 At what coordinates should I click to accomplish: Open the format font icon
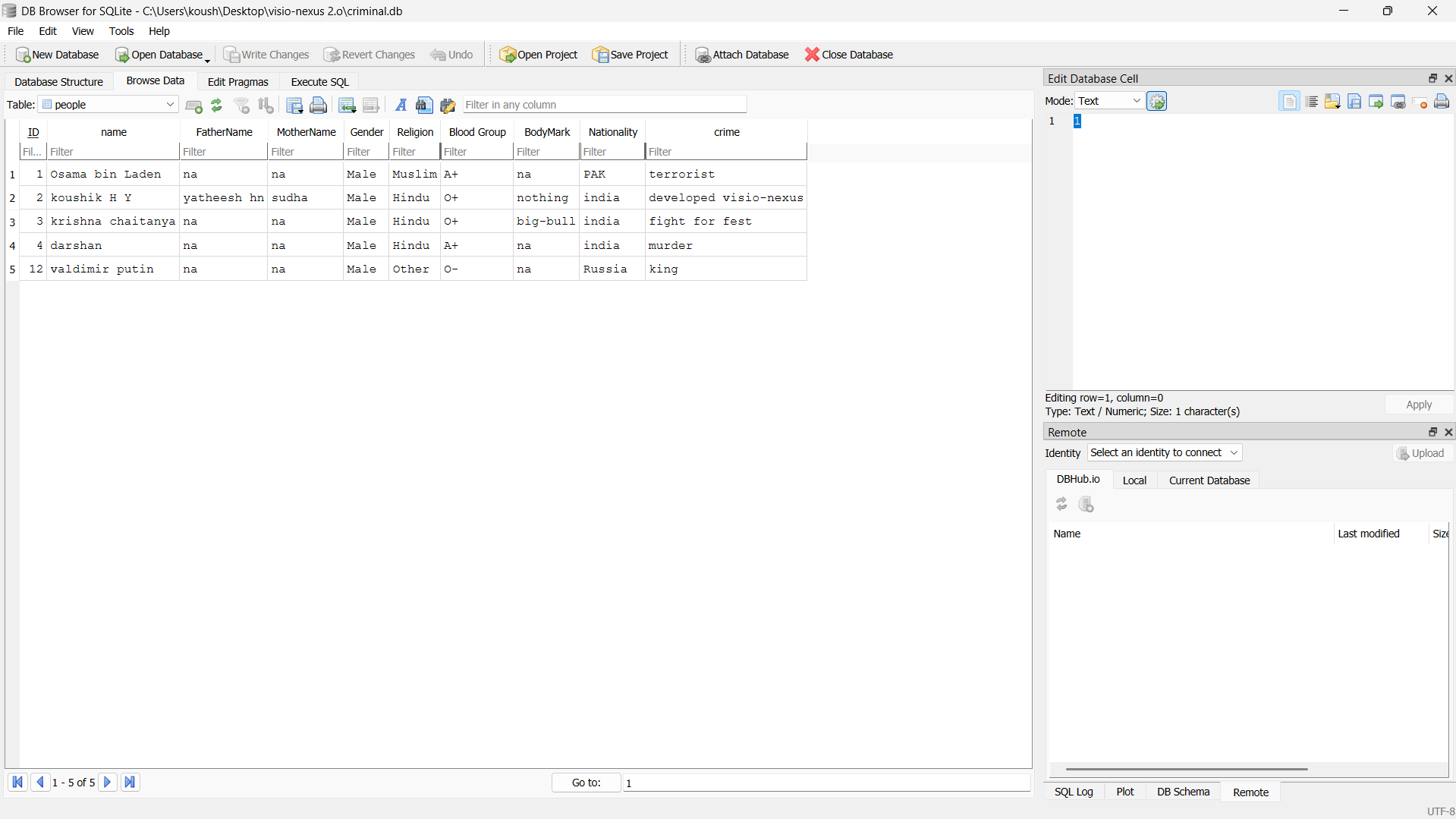[401, 106]
